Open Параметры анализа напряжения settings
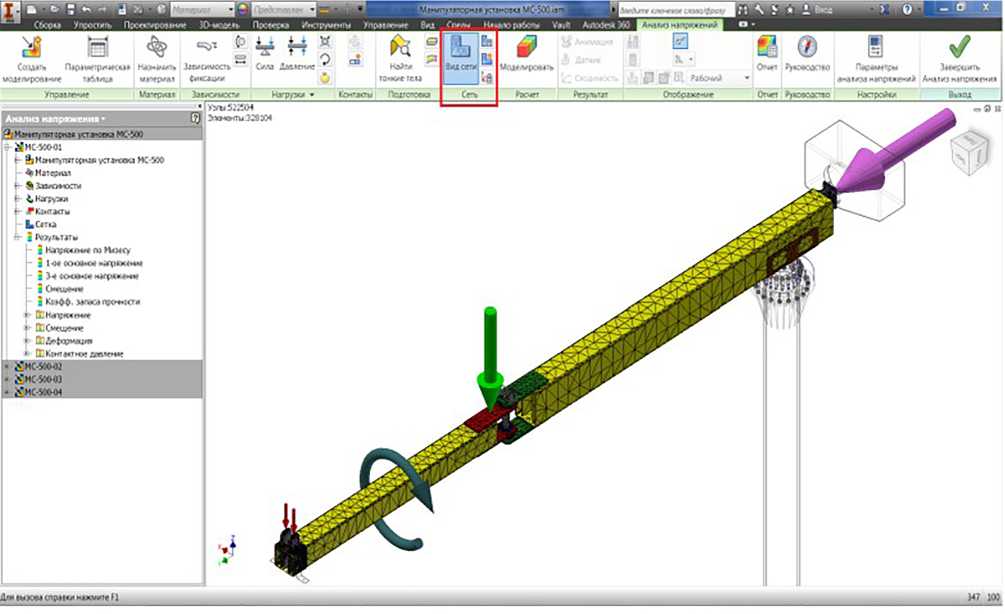The image size is (1005, 614). [878, 48]
